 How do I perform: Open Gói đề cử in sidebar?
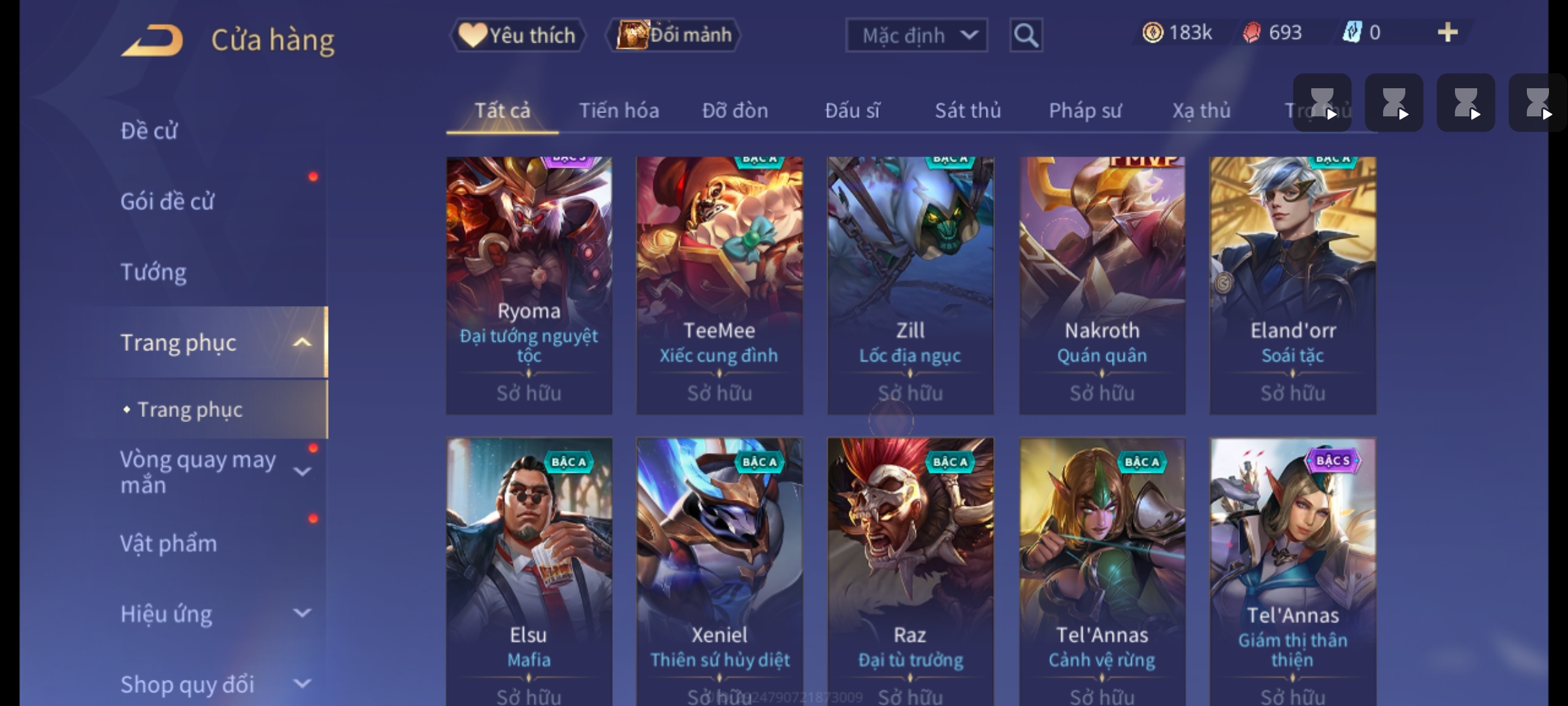(x=167, y=201)
